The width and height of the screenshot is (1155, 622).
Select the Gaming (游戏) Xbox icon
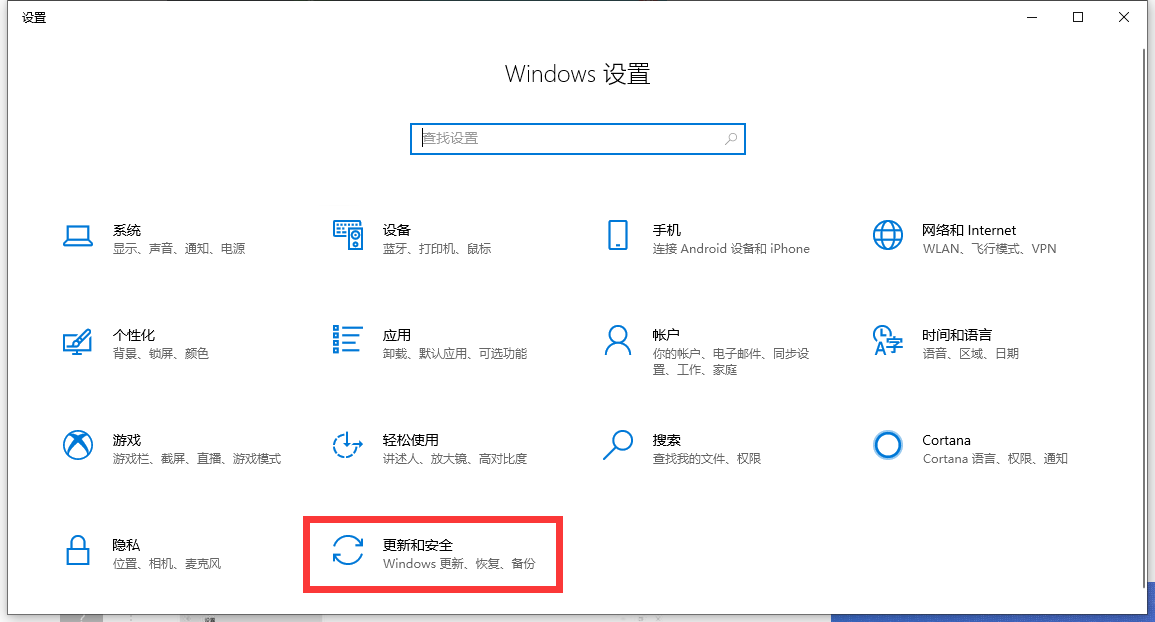(78, 445)
